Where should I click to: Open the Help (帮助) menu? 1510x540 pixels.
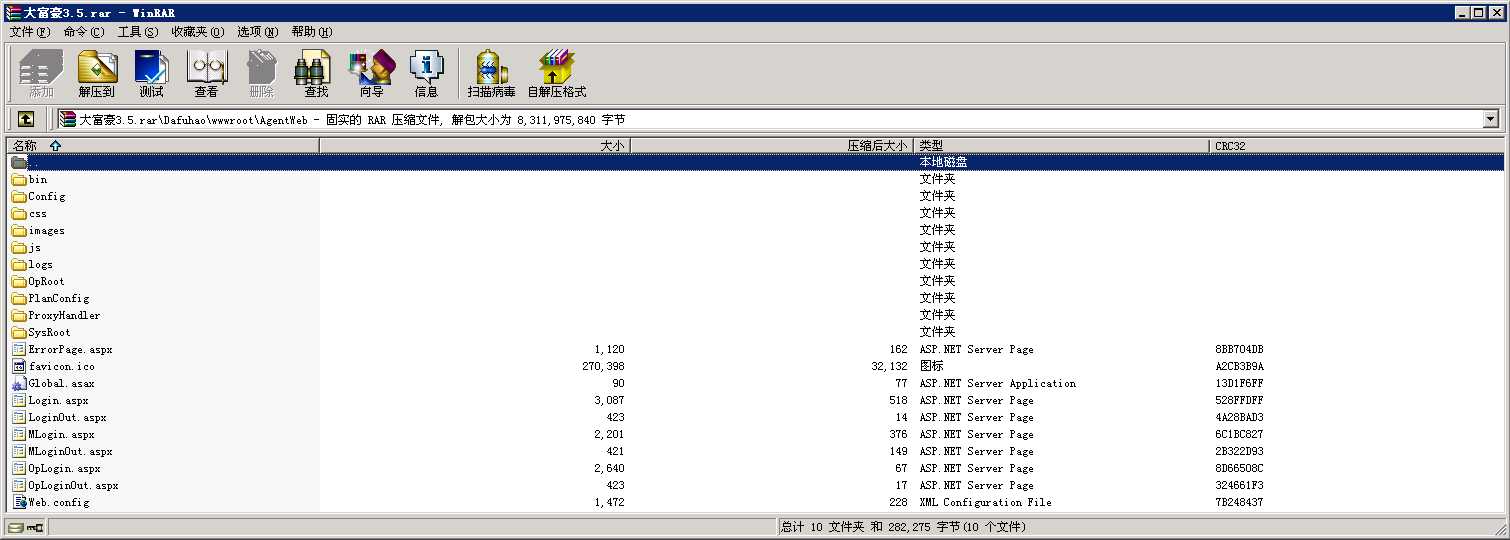click(x=312, y=32)
